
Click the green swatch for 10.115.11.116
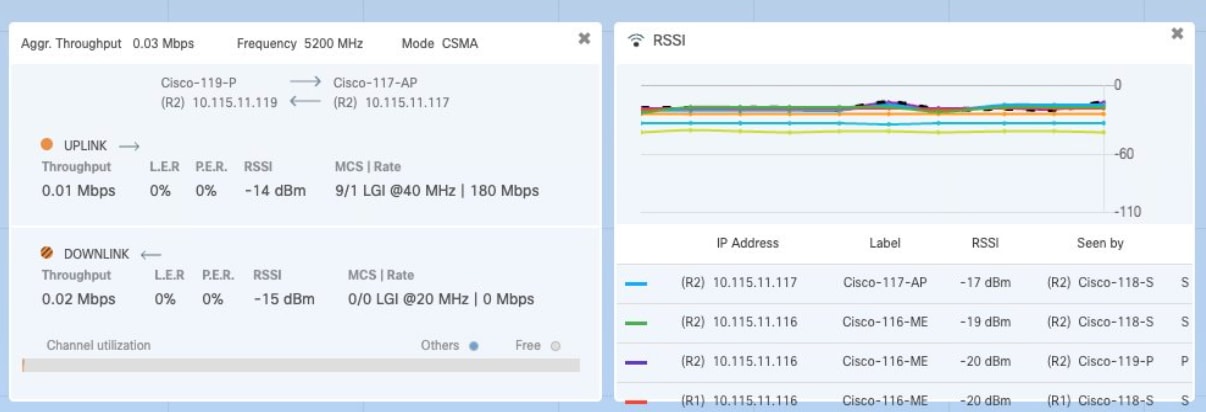pos(635,323)
